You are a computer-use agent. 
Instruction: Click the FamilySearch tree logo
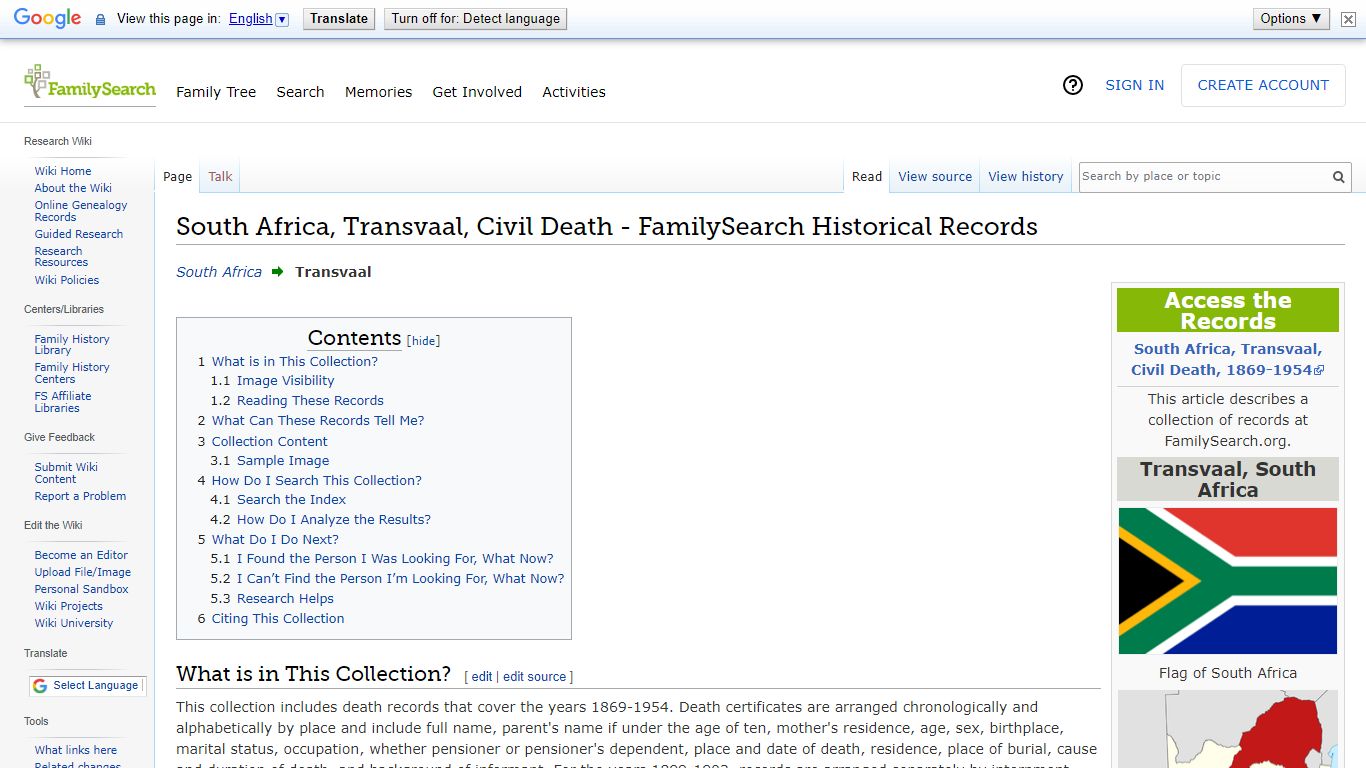click(x=90, y=83)
